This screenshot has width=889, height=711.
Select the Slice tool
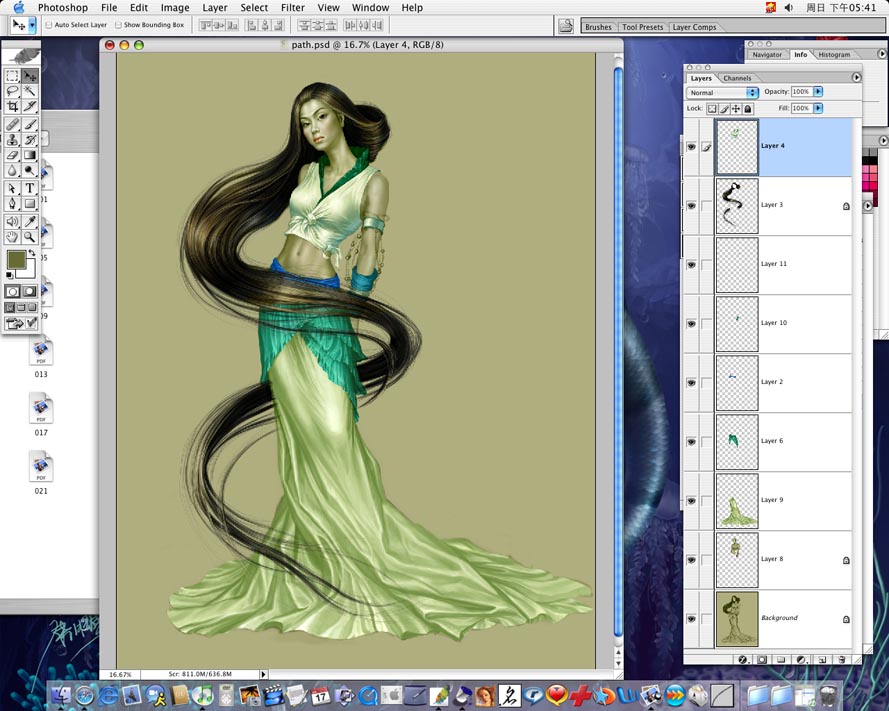30,106
